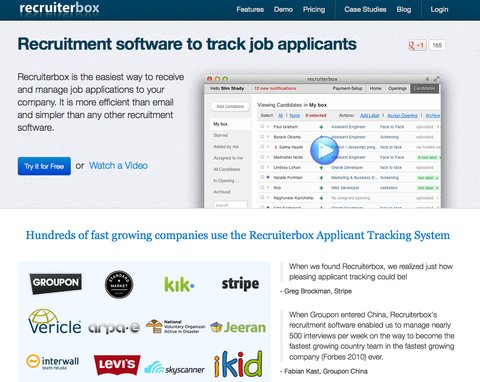The width and height of the screenshot is (480, 382).
Task: Click the kik logo
Action: coord(179,284)
